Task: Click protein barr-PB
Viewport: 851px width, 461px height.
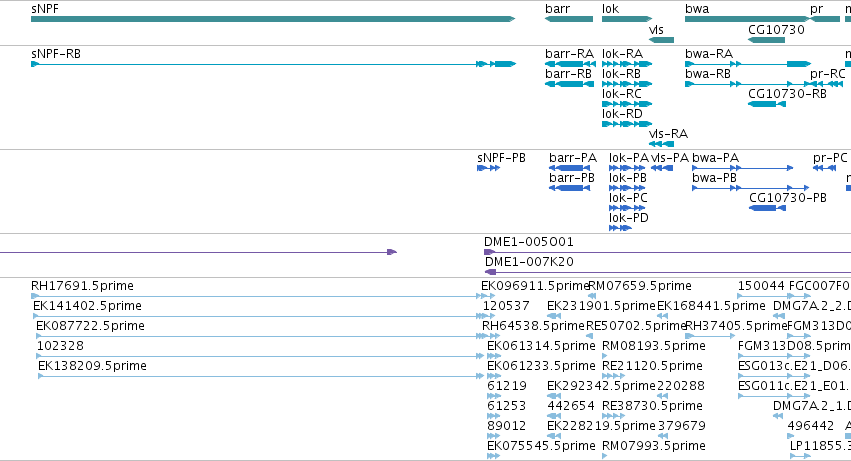Action: pos(572,178)
